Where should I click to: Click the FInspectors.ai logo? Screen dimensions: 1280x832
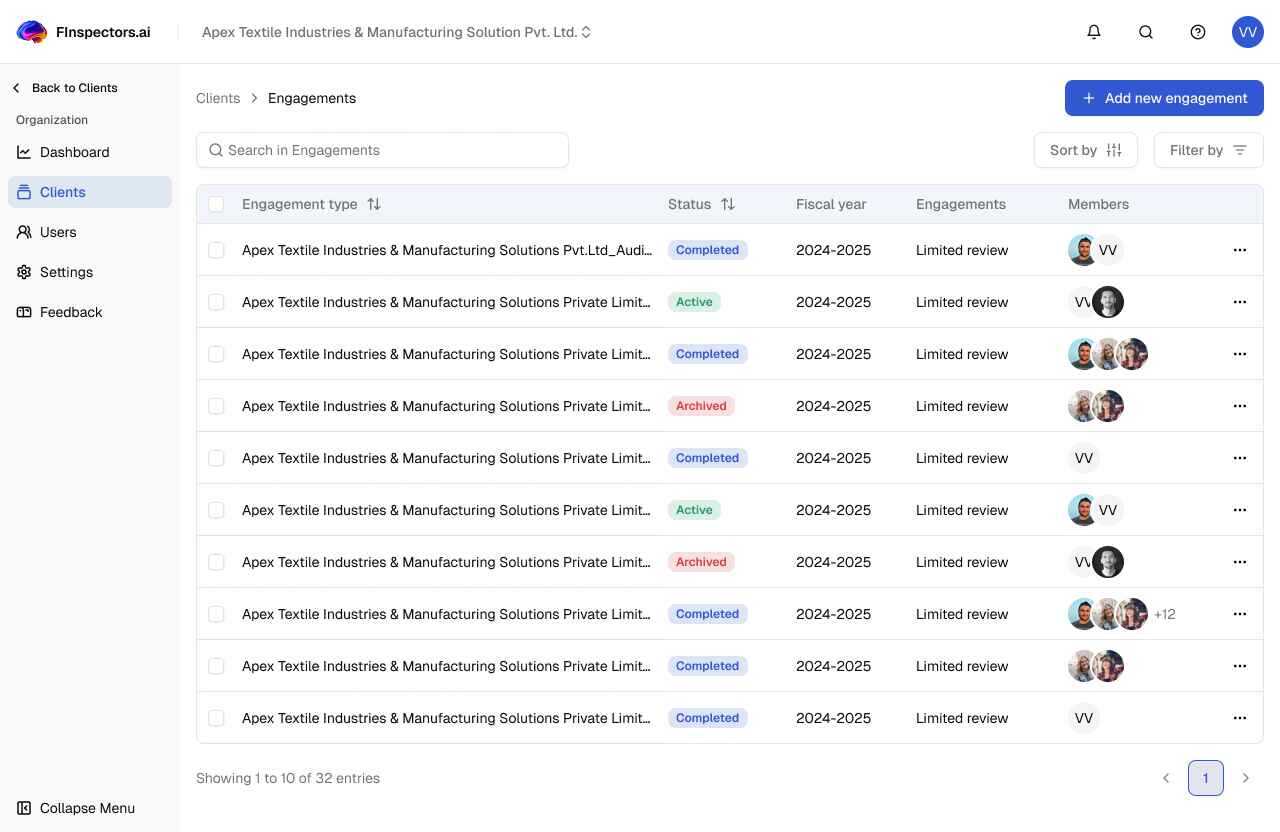[x=84, y=32]
